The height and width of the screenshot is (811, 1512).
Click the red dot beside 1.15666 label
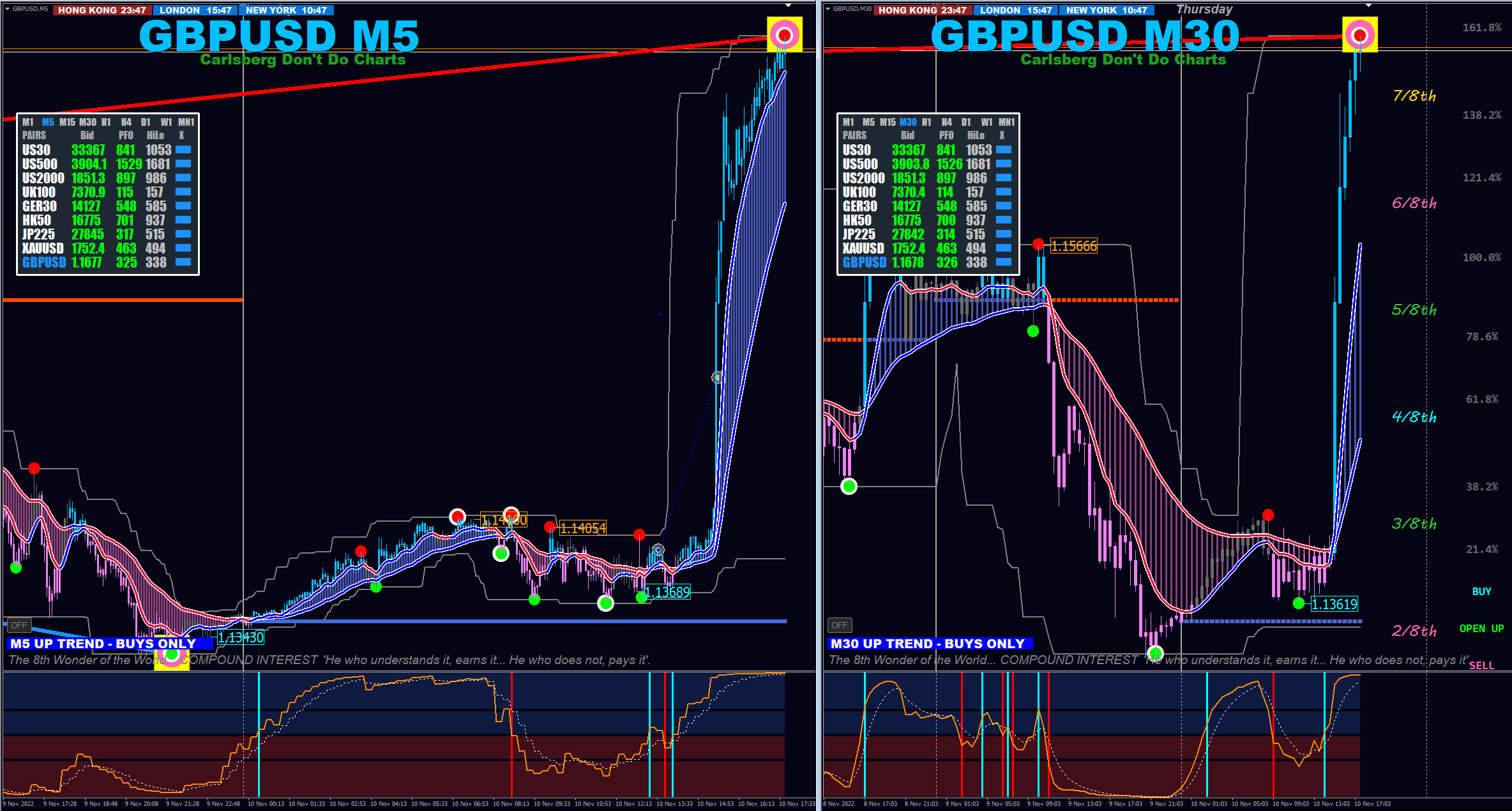pos(1038,244)
